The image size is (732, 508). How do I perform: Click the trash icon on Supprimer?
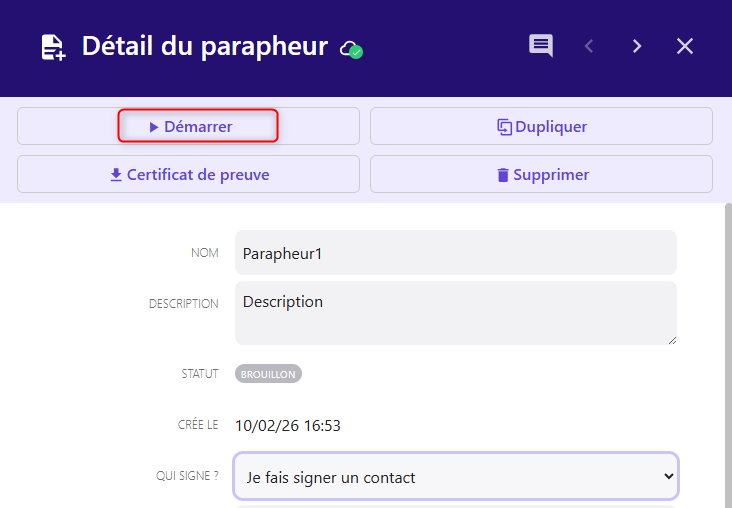pyautogui.click(x=503, y=175)
